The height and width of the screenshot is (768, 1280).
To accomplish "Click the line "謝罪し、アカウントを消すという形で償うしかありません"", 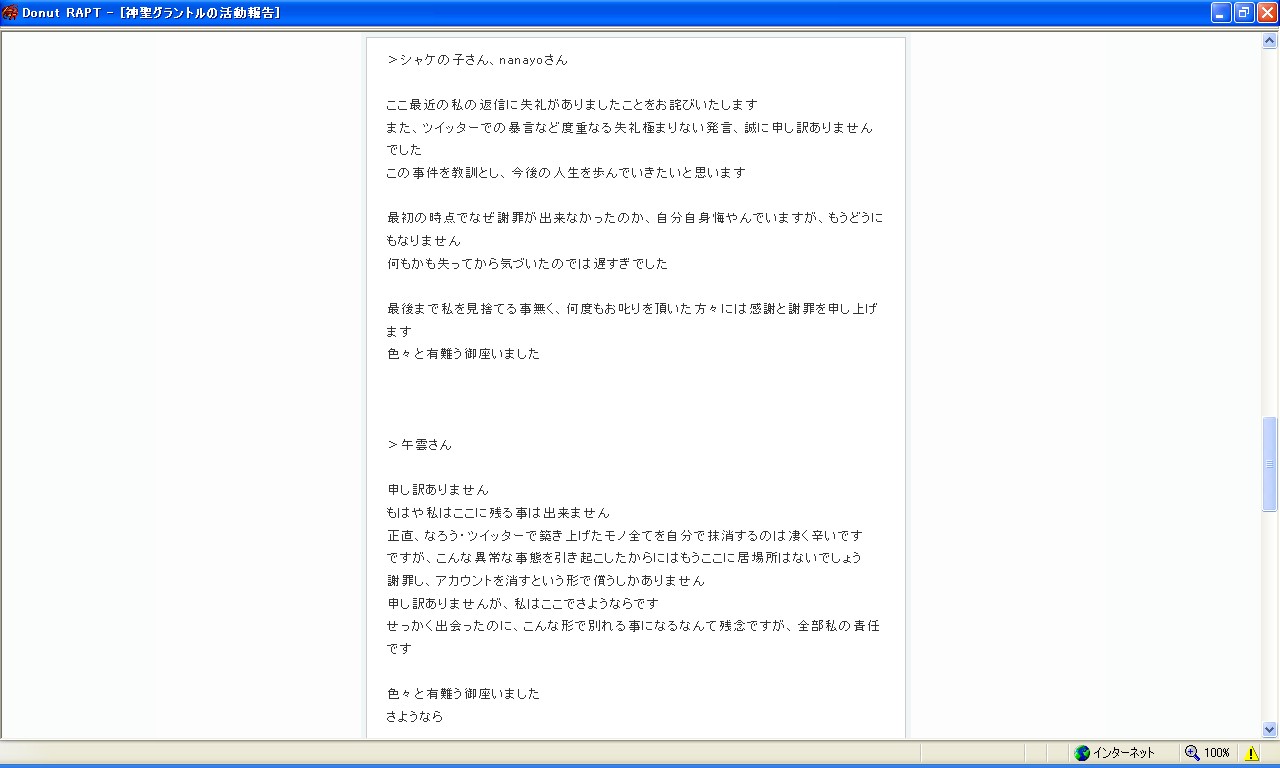I will click(546, 581).
